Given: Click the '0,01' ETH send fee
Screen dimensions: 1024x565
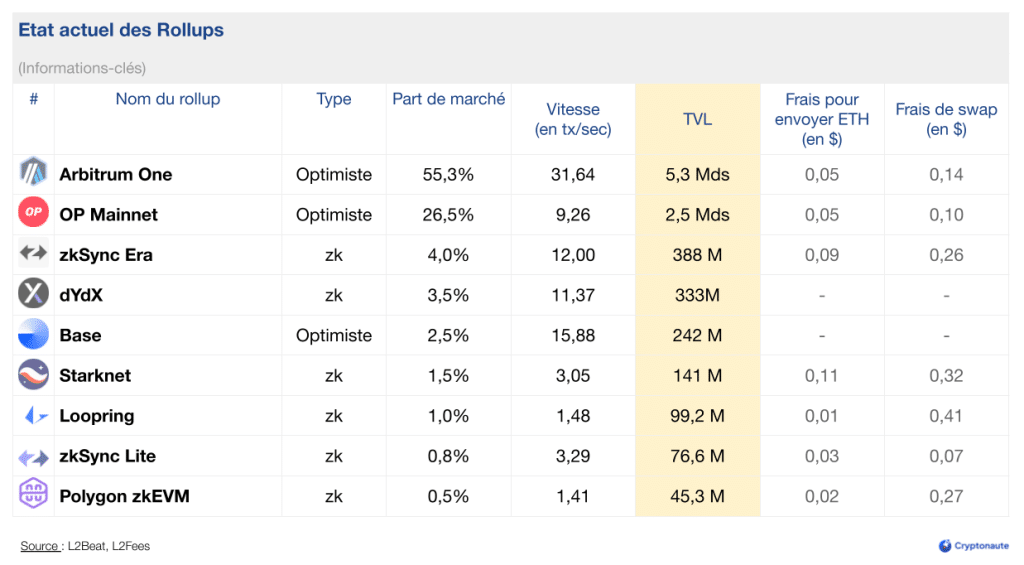Looking at the screenshot, I should tap(822, 416).
